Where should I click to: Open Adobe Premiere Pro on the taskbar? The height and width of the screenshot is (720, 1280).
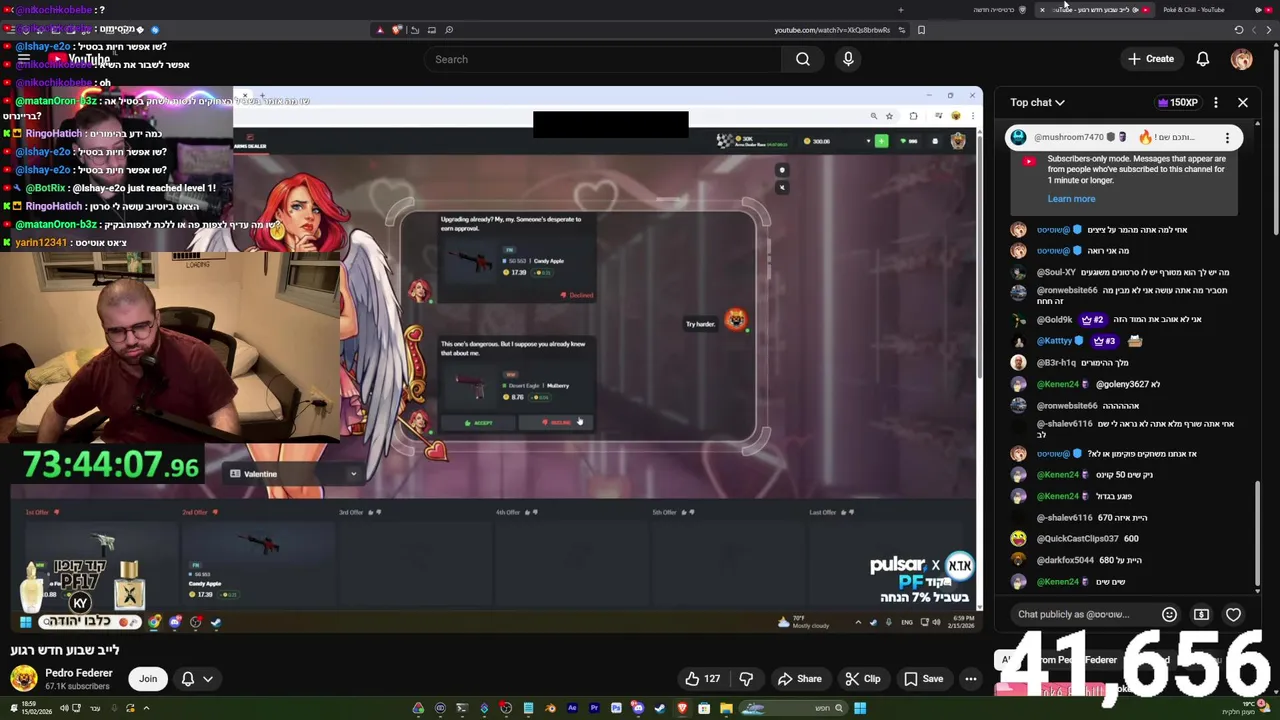point(594,709)
